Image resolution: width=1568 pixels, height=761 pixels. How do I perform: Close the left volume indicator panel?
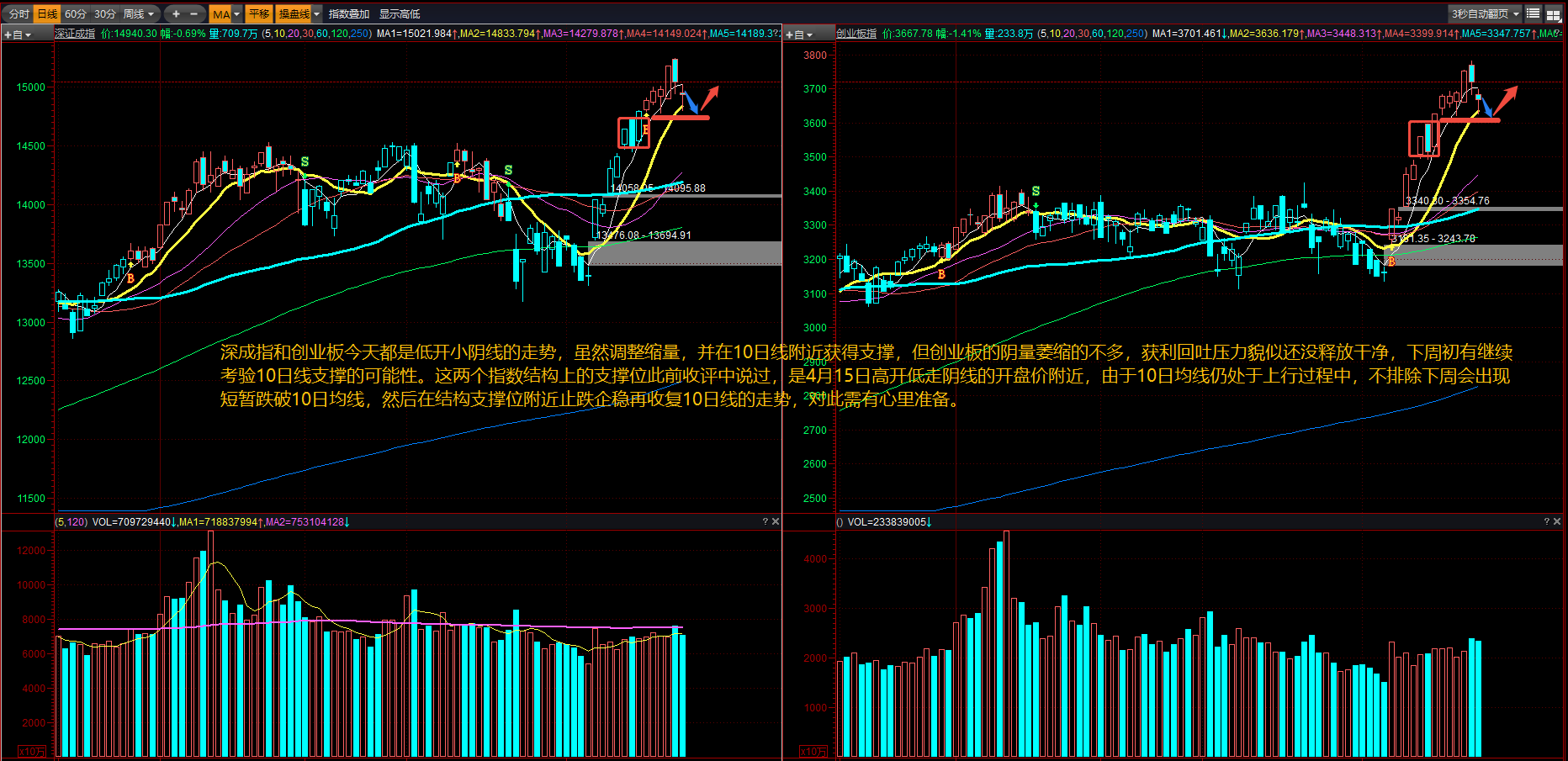coord(776,522)
